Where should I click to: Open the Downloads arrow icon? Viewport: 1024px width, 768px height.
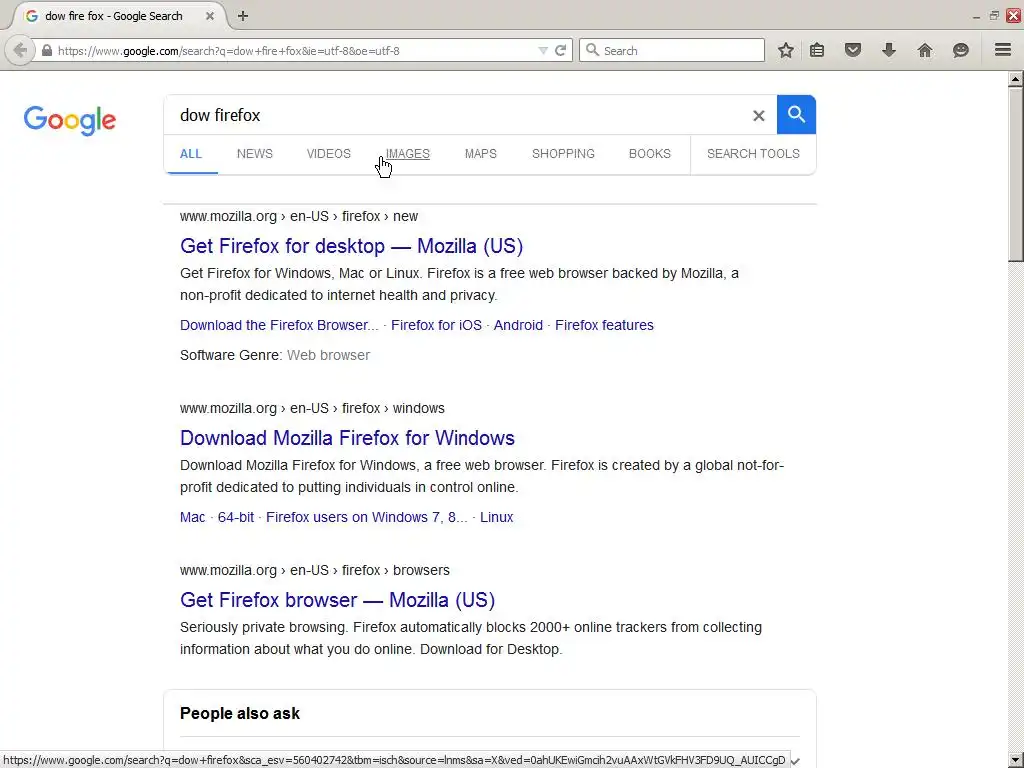tap(889, 50)
